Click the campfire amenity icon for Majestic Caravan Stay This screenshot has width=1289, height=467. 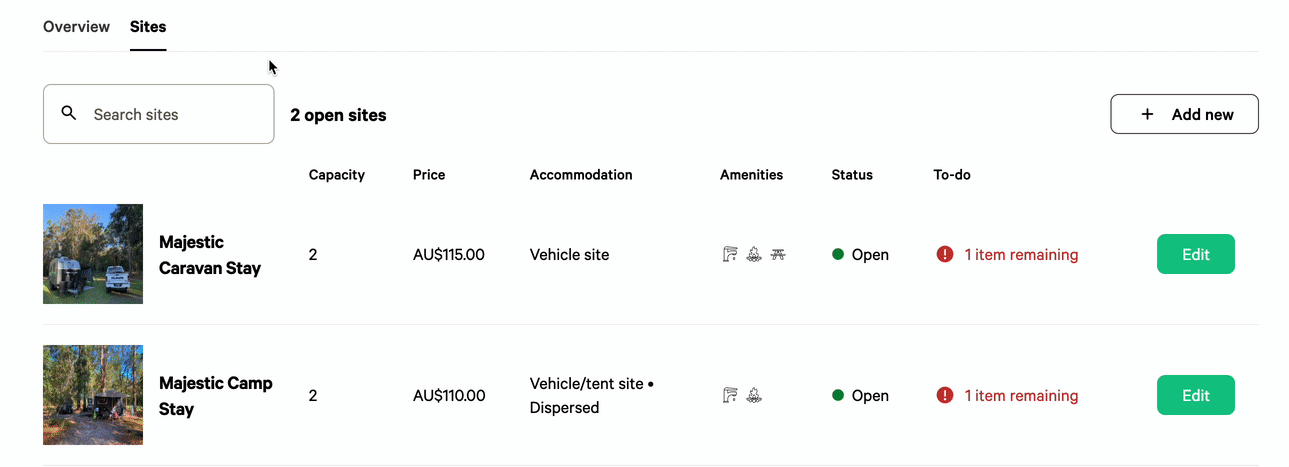[x=754, y=254]
